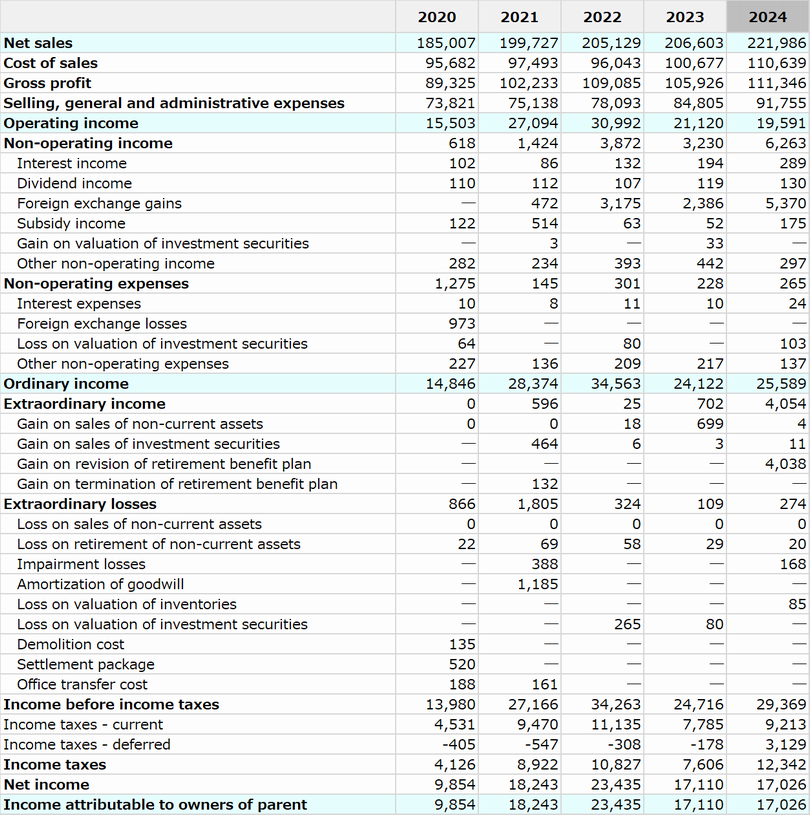This screenshot has width=810, height=815.
Task: Select 2021 Subsidy income value 514
Action: tap(545, 224)
